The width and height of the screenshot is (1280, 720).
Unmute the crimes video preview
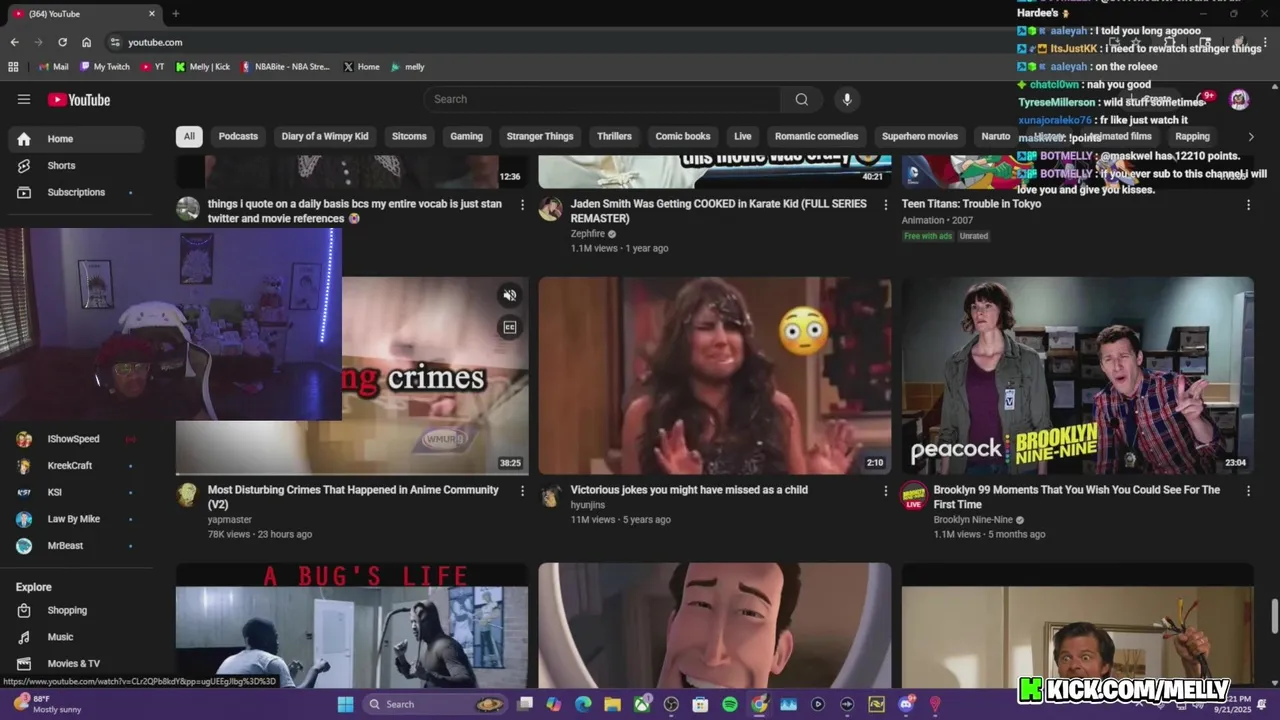(510, 295)
